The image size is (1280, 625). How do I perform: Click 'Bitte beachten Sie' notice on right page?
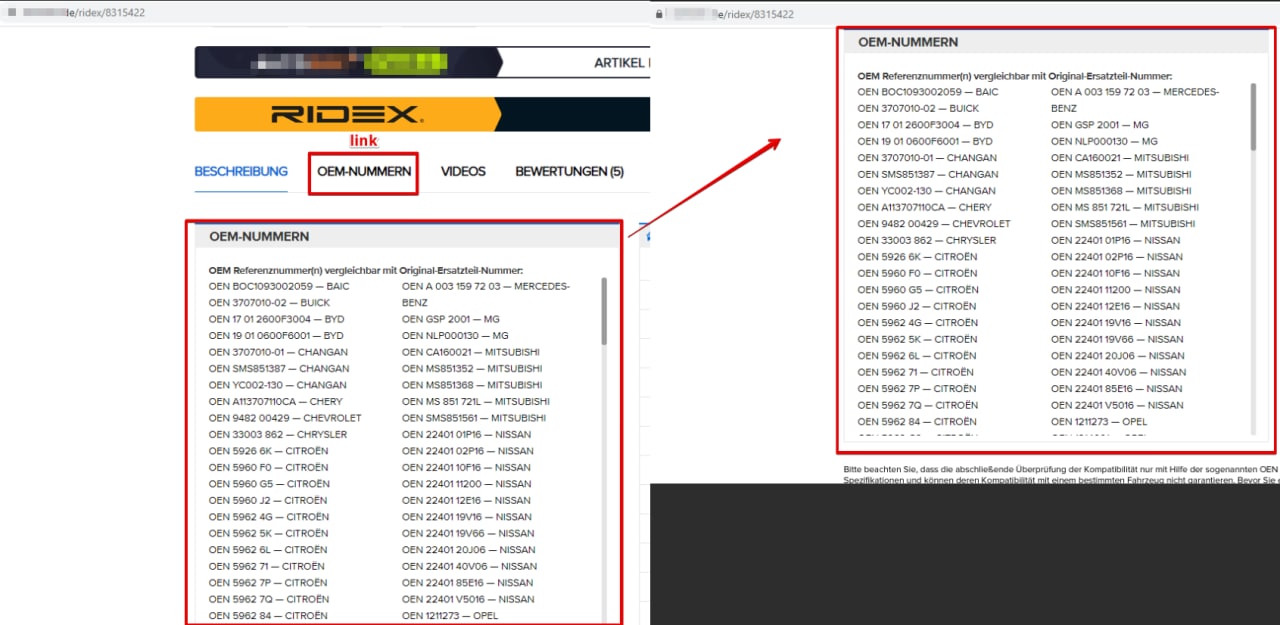click(1060, 474)
